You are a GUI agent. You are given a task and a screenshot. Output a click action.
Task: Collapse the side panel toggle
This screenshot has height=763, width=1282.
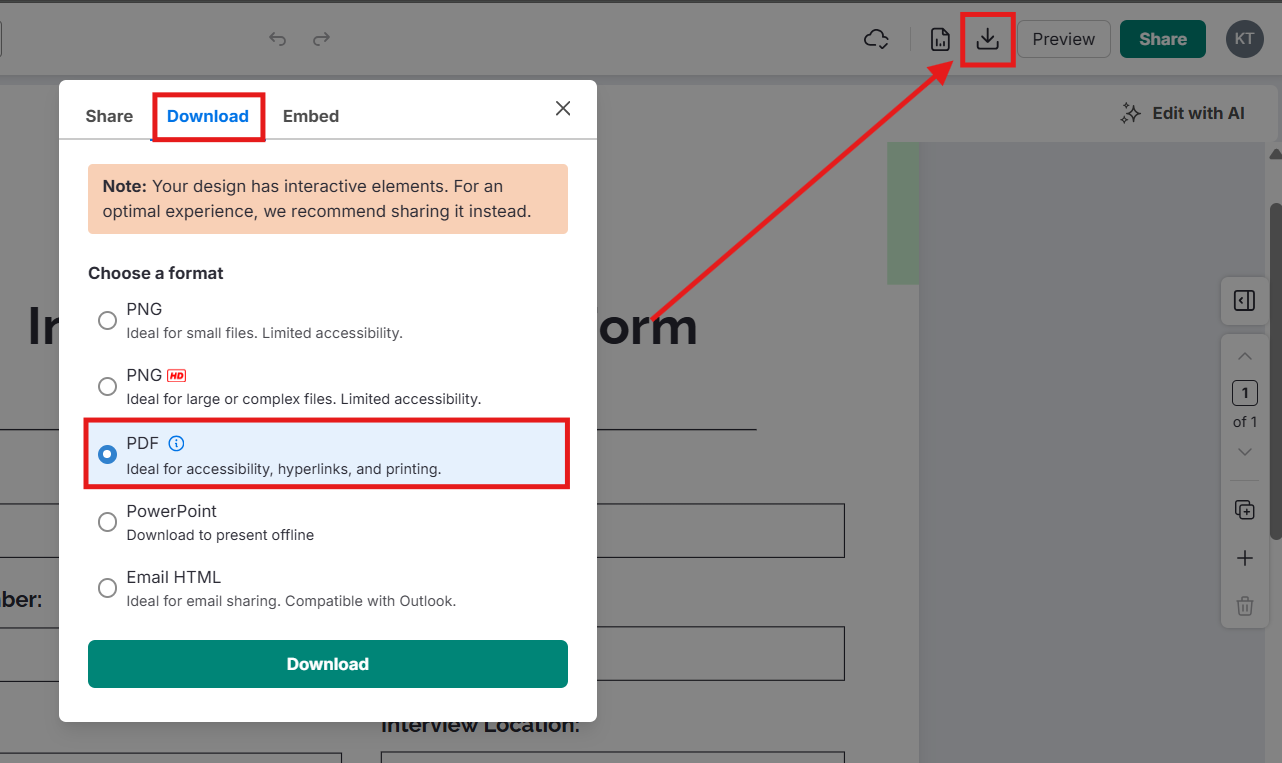1244,301
